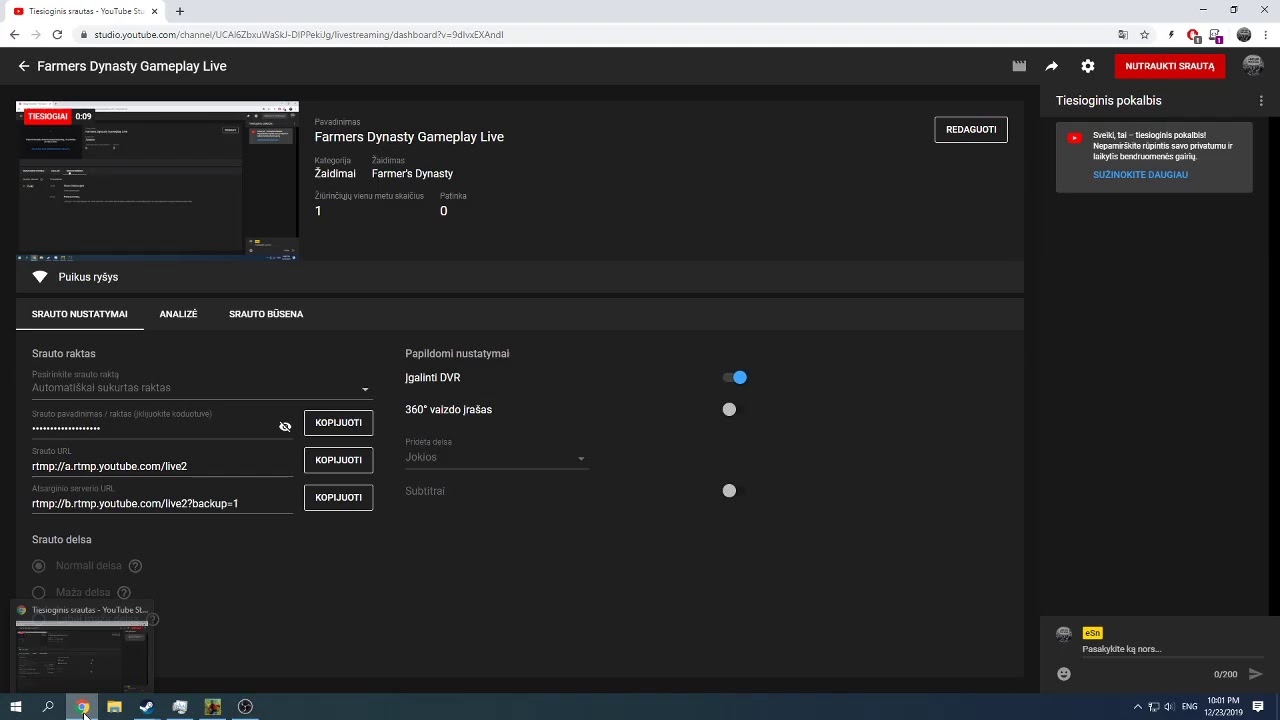
Task: Open OBS Studio from the taskbar
Action: [245, 707]
